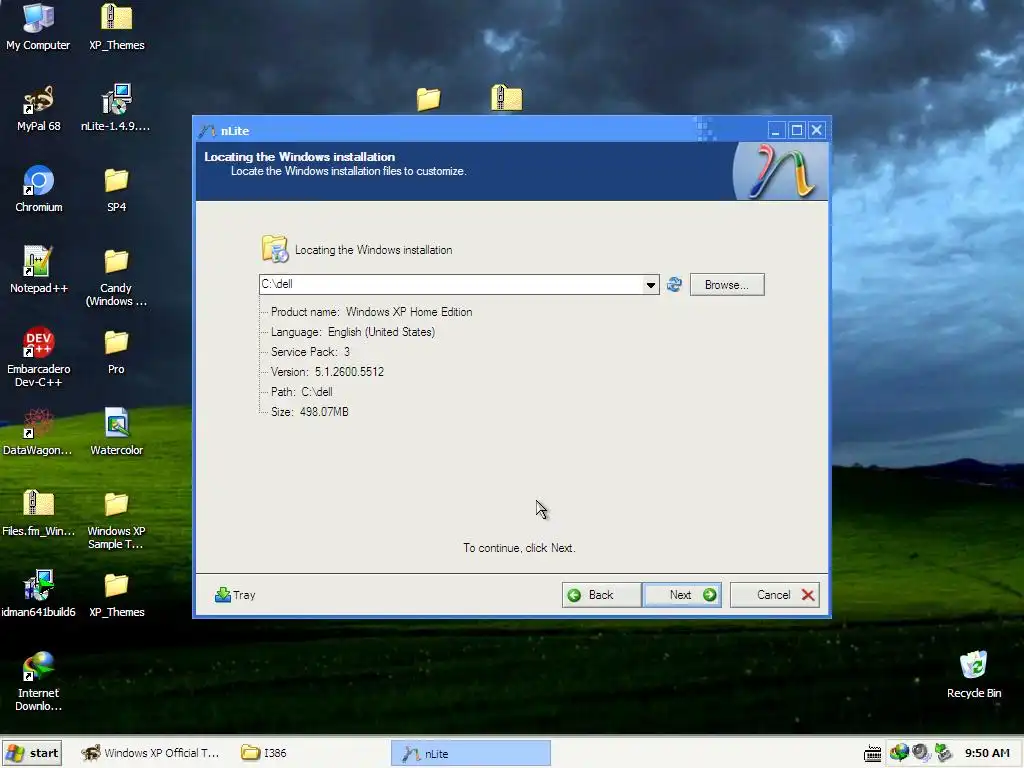Click the keyboard icon in system tray
Image resolution: width=1024 pixels, height=768 pixels.
[872, 754]
